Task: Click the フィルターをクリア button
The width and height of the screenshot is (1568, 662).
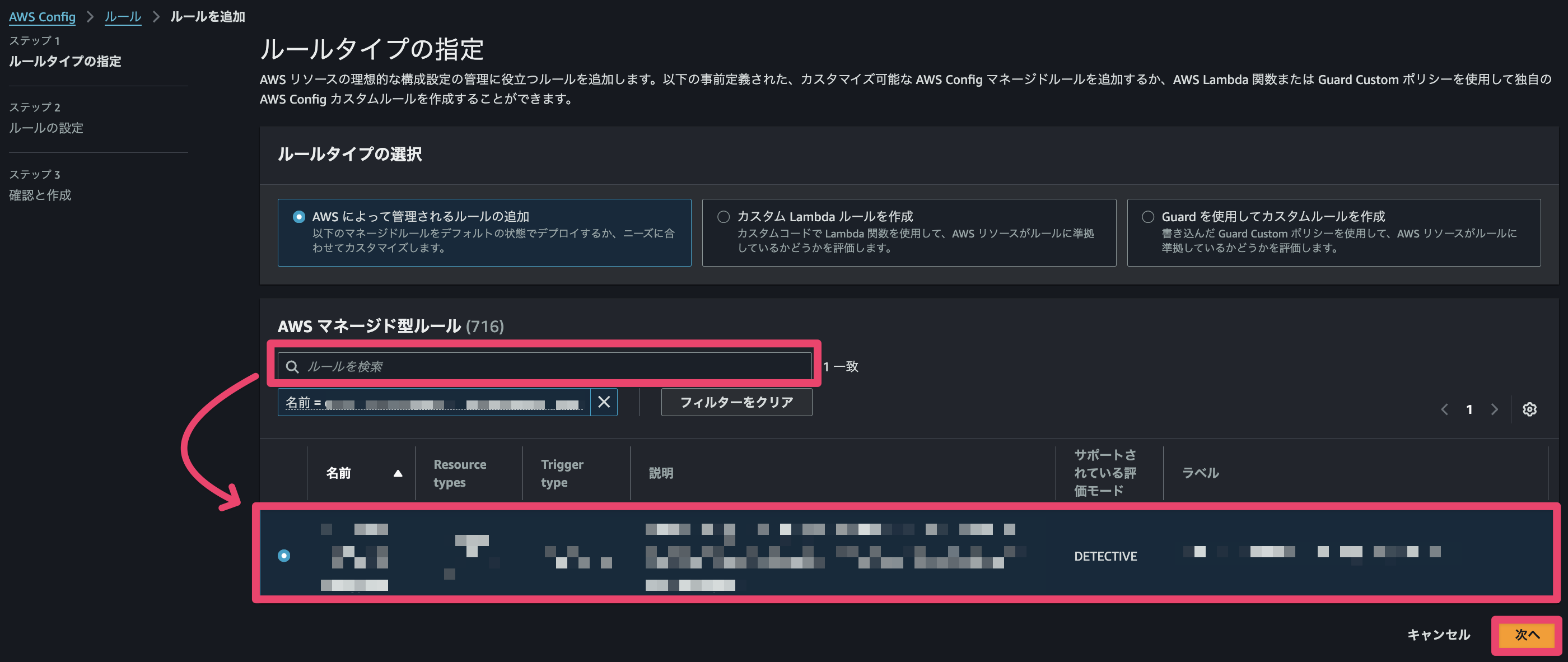Action: click(x=736, y=402)
